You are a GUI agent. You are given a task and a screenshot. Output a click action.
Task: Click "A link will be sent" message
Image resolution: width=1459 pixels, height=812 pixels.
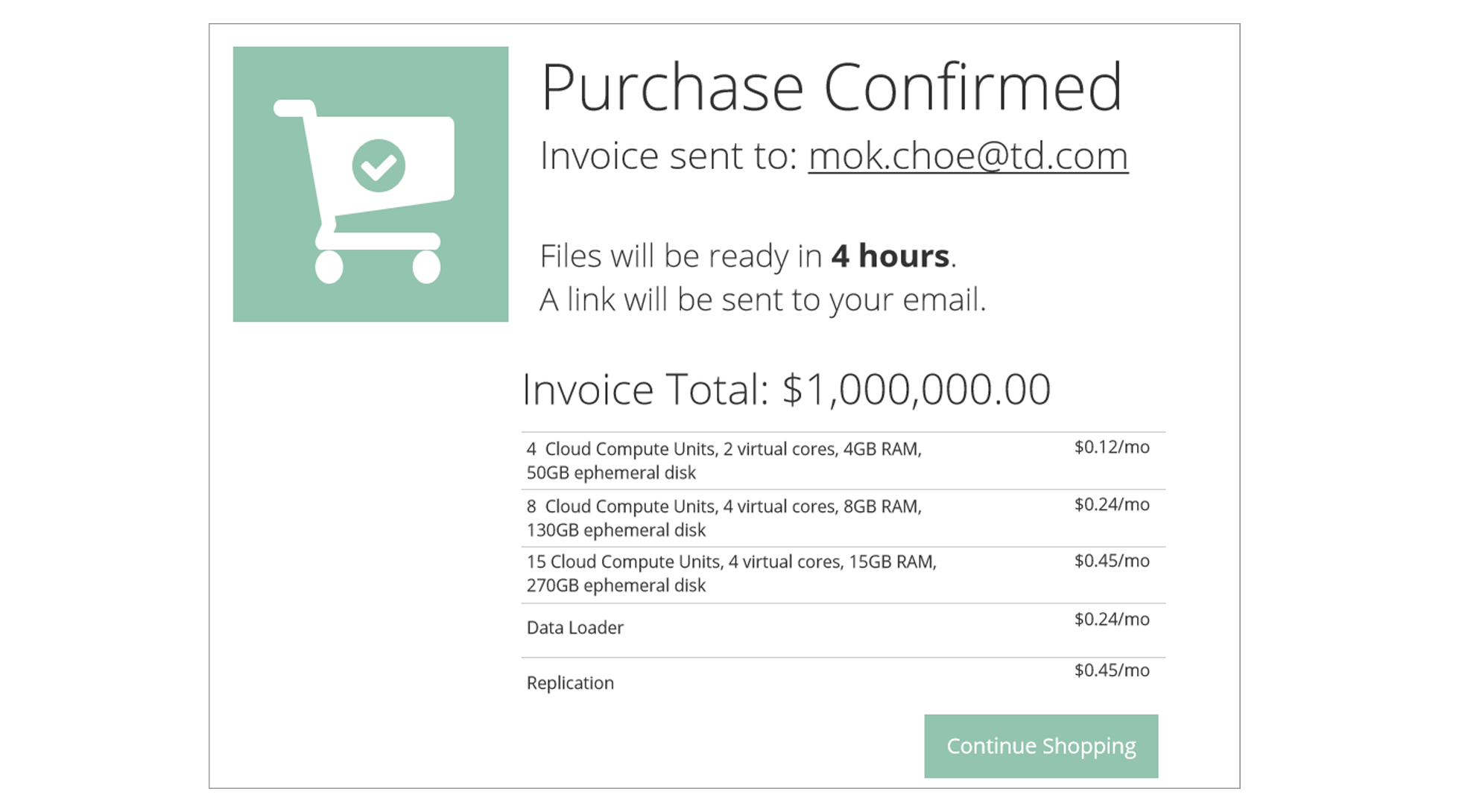[762, 299]
